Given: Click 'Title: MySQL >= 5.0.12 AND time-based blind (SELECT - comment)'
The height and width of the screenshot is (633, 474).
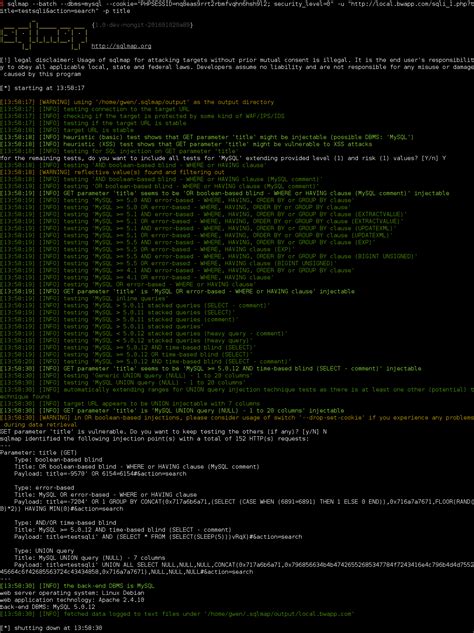Looking at the screenshot, I should coord(123,530).
